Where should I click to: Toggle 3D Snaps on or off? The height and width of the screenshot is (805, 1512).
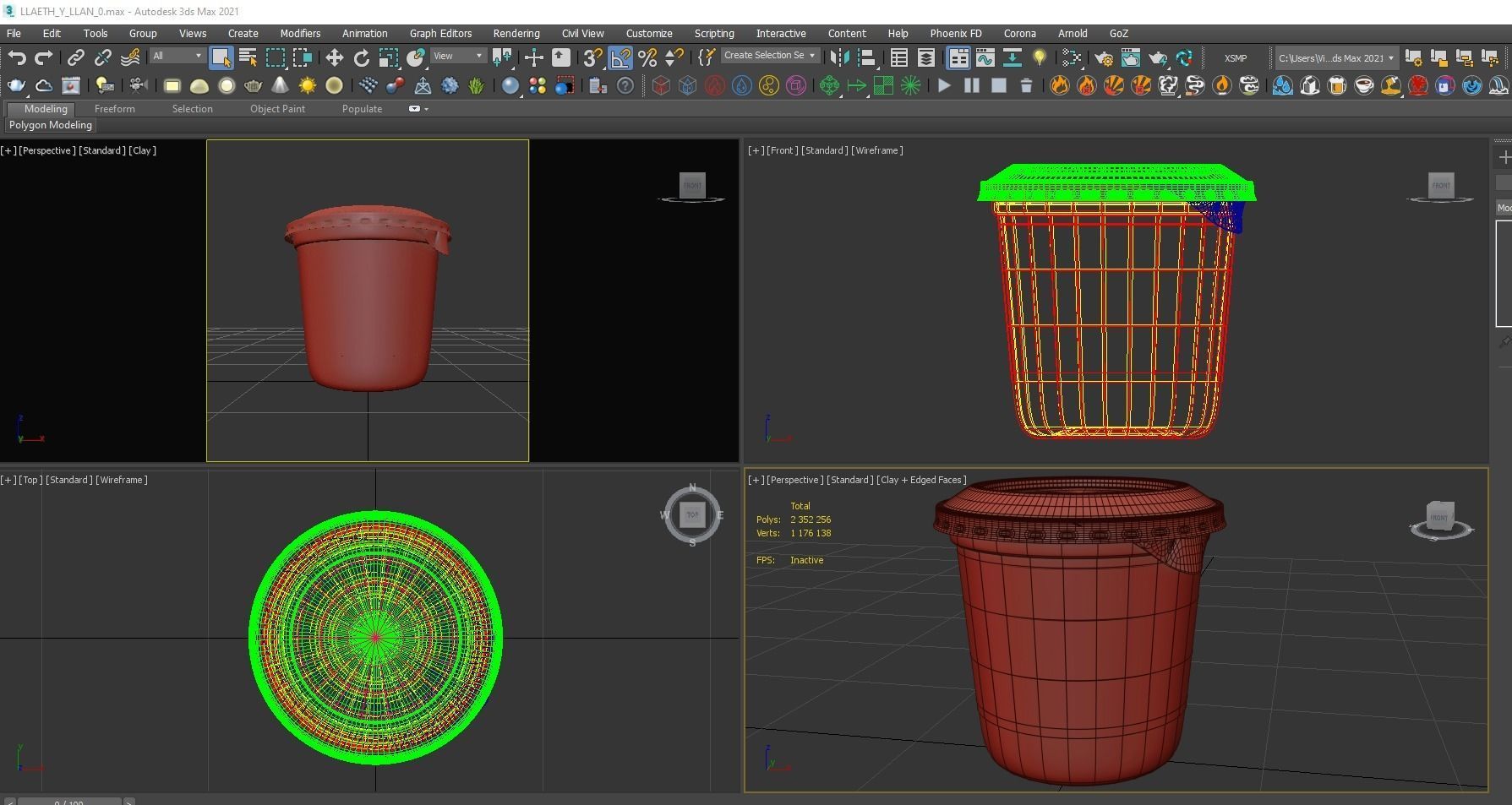click(593, 57)
